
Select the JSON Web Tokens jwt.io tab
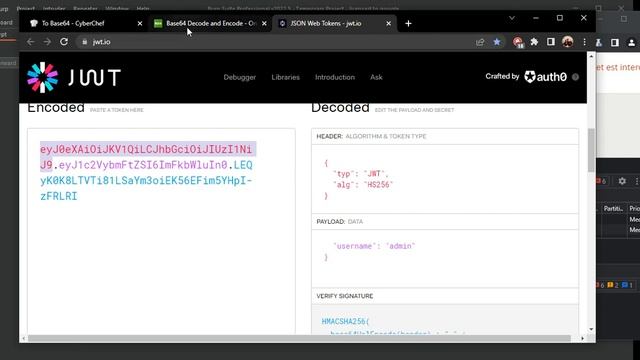pos(334,23)
